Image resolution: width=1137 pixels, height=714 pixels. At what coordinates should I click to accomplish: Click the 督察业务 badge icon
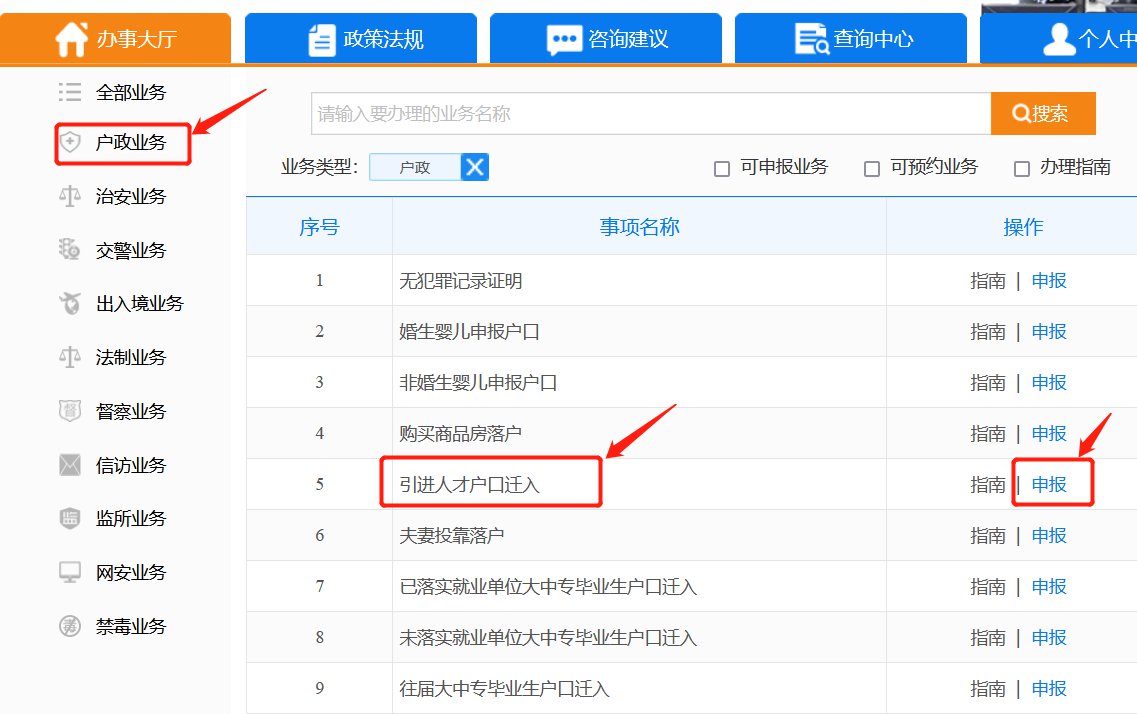[69, 411]
